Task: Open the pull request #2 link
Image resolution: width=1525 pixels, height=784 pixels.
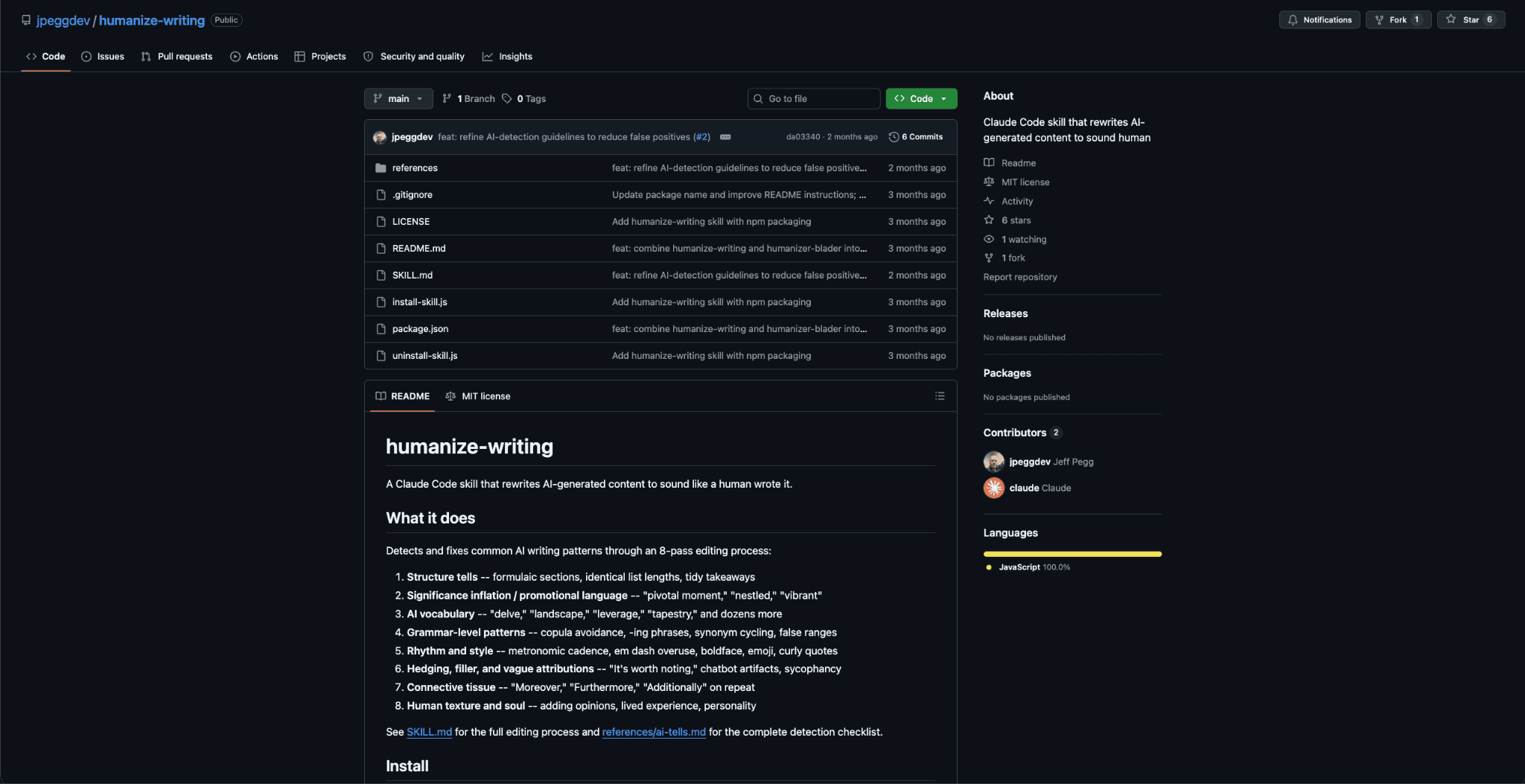Action: (x=701, y=137)
